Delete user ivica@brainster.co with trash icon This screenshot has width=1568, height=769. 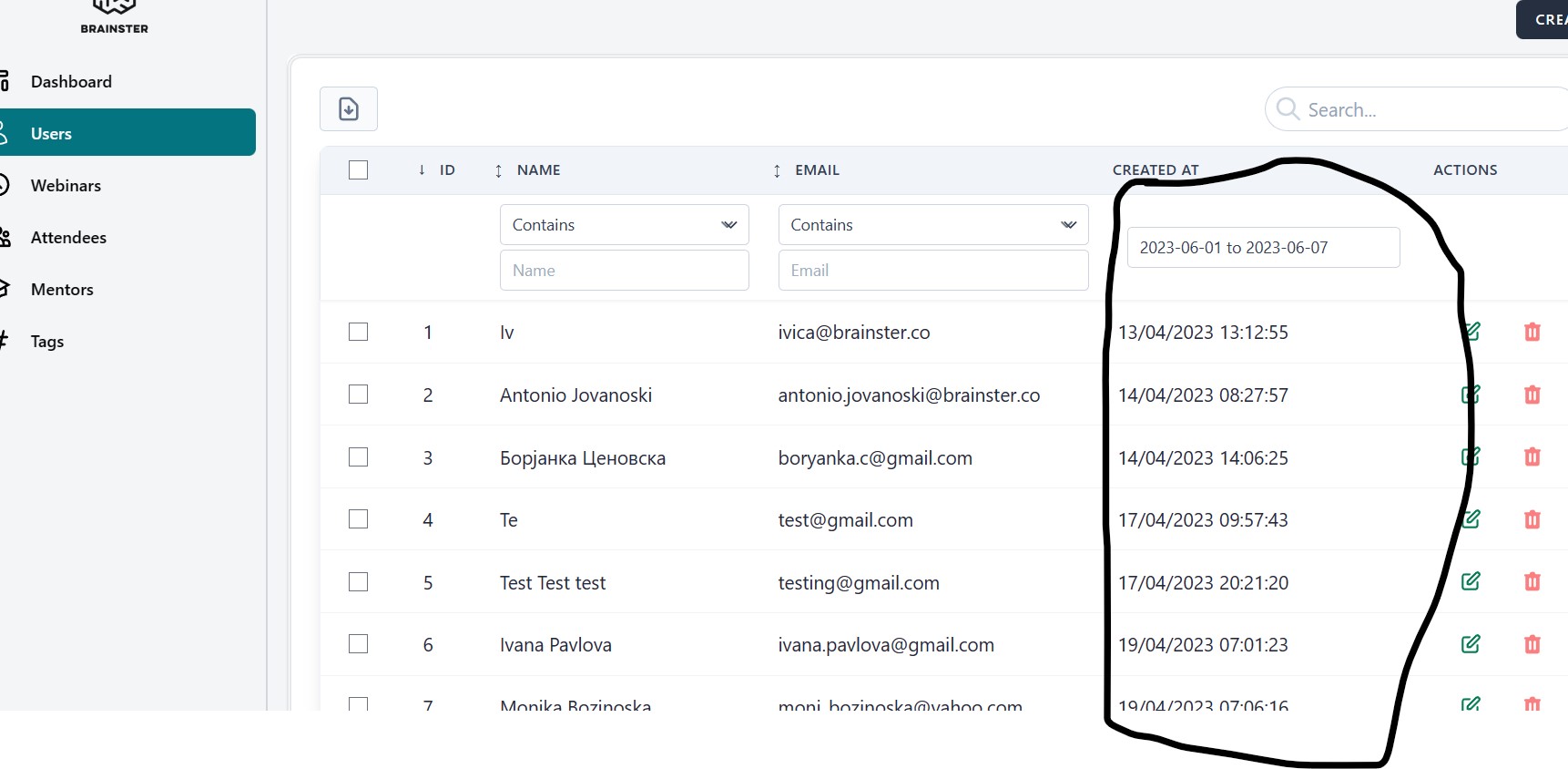(1532, 332)
